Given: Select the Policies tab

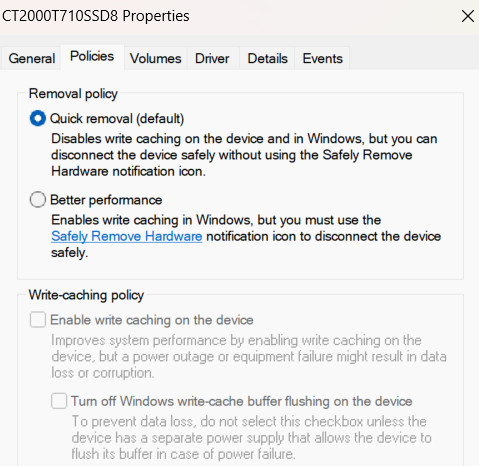Looking at the screenshot, I should click(92, 57).
